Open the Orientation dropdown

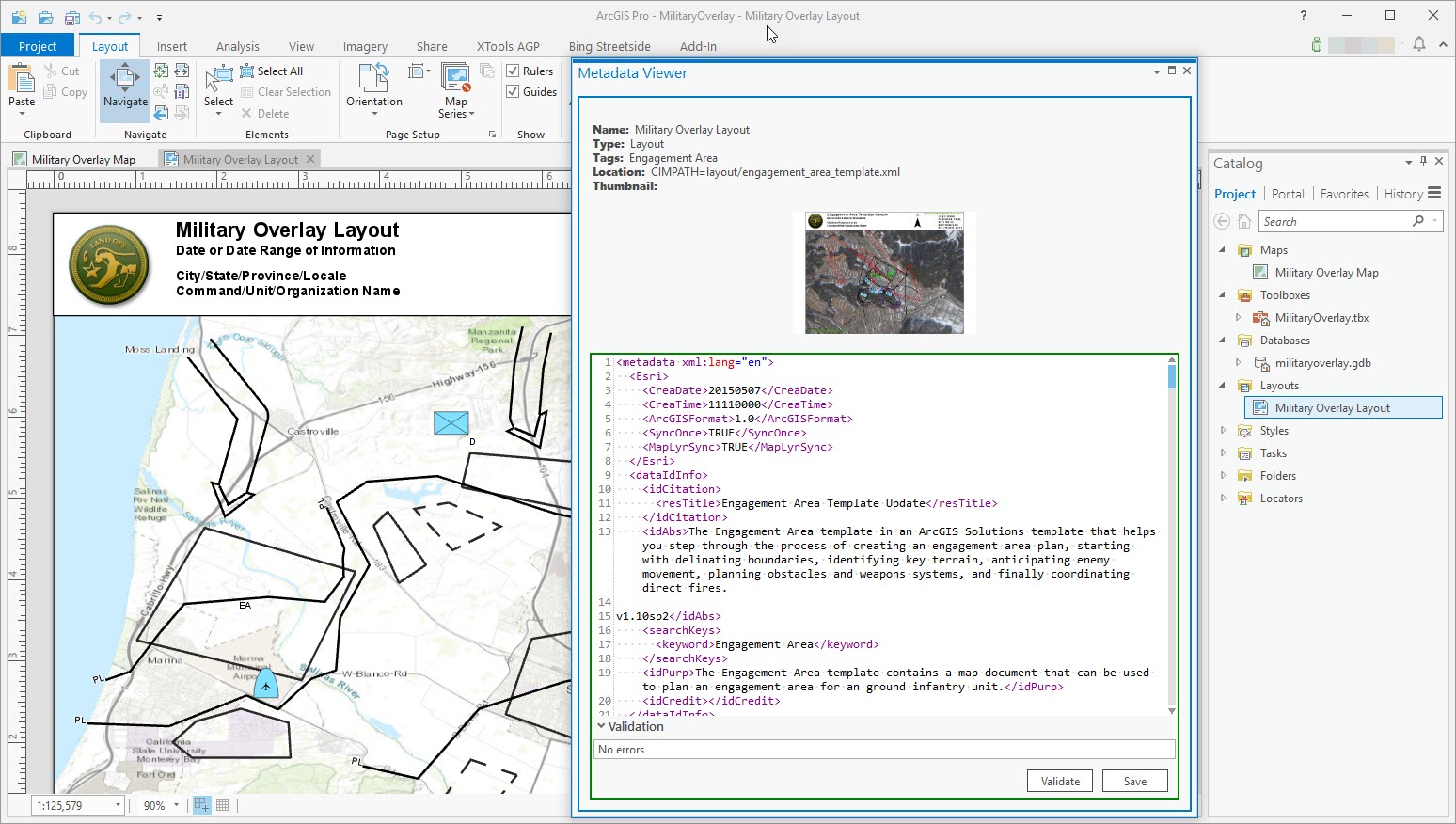pos(372,91)
